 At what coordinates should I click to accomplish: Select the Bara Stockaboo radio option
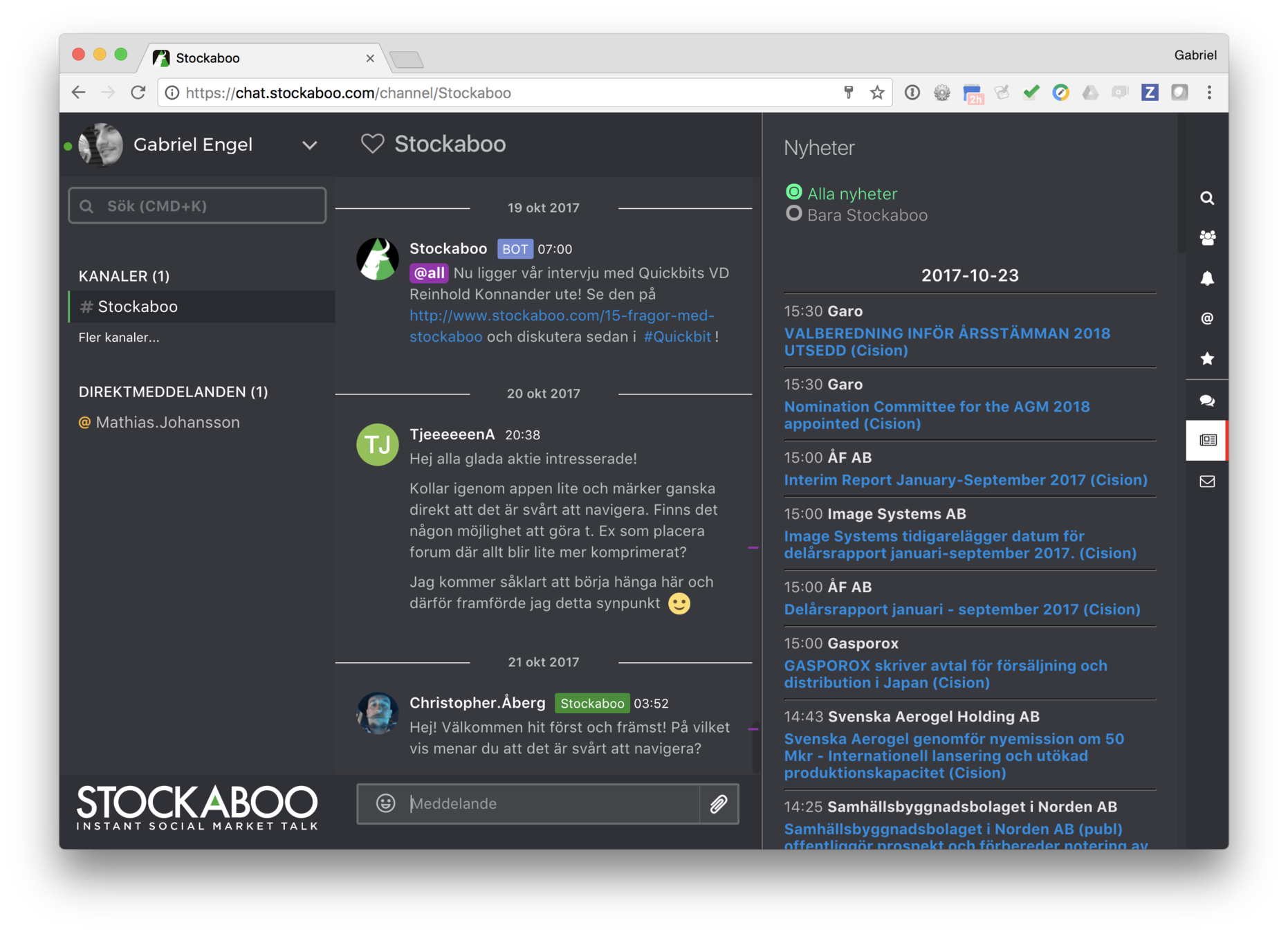(x=794, y=213)
